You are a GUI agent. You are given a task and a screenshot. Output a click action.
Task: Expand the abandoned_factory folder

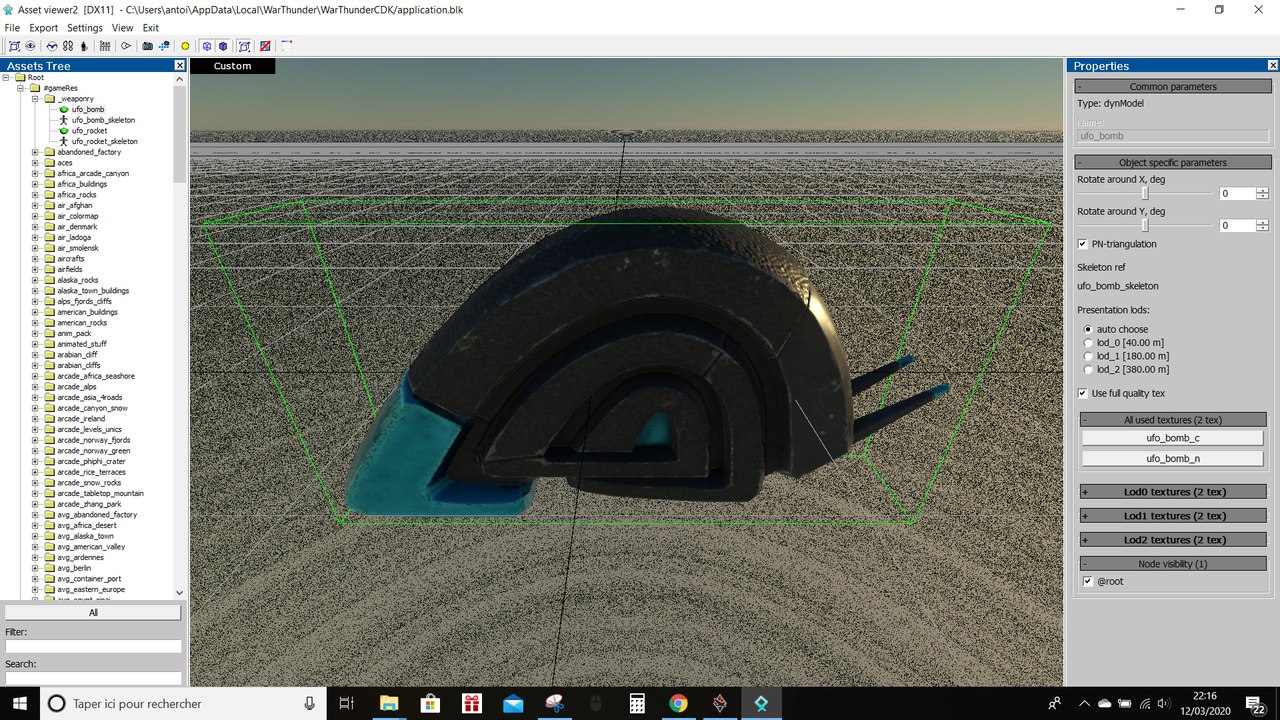click(x=35, y=152)
